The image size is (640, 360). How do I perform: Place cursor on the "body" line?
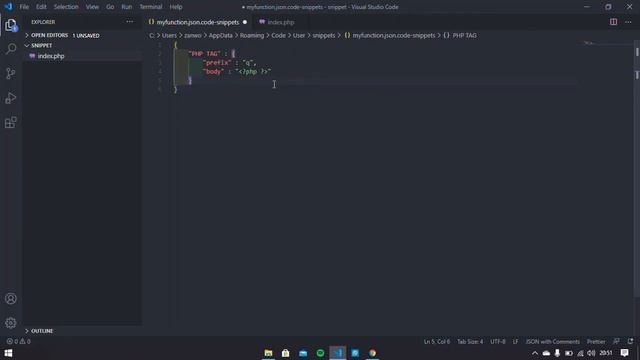(x=237, y=72)
